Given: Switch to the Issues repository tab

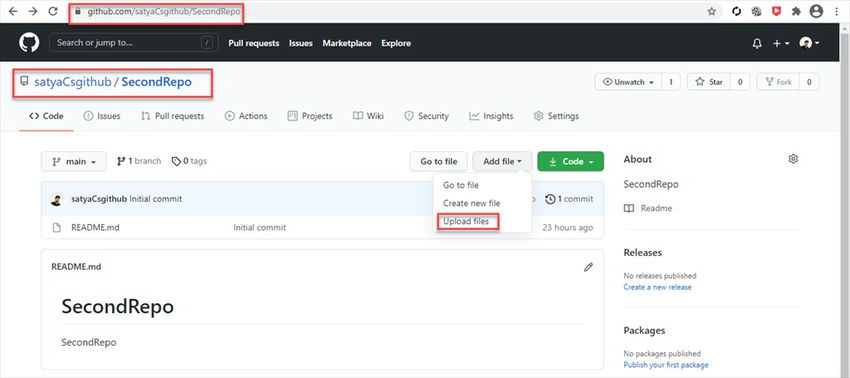Looking at the screenshot, I should tap(102, 116).
